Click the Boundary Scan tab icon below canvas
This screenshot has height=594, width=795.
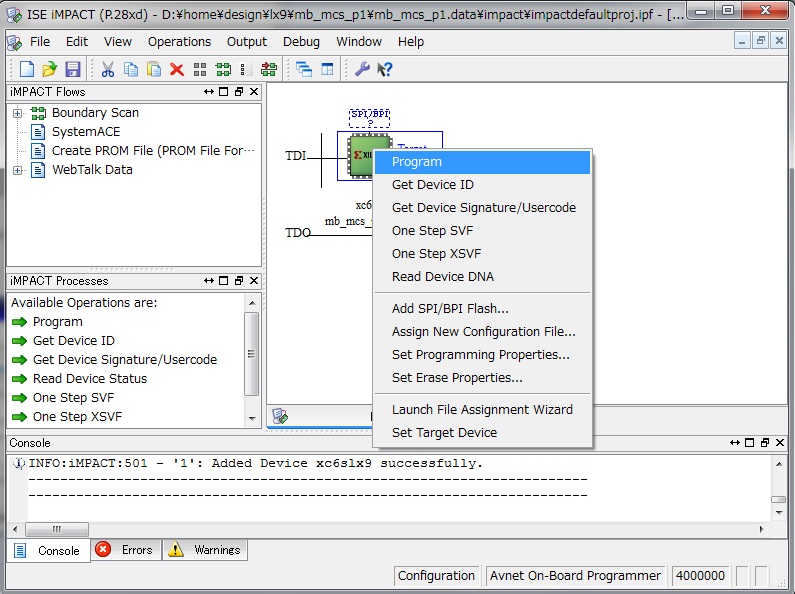[280, 416]
